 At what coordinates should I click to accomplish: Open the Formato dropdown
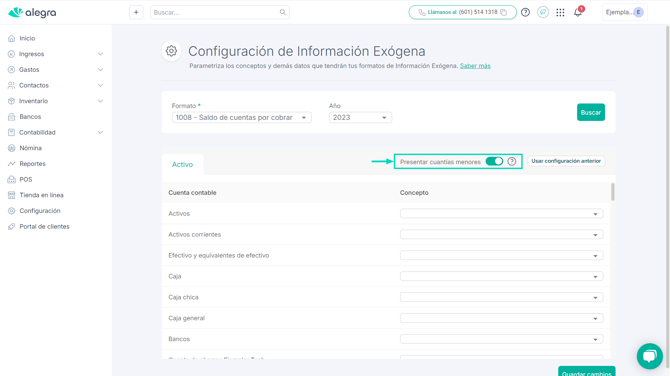241,118
